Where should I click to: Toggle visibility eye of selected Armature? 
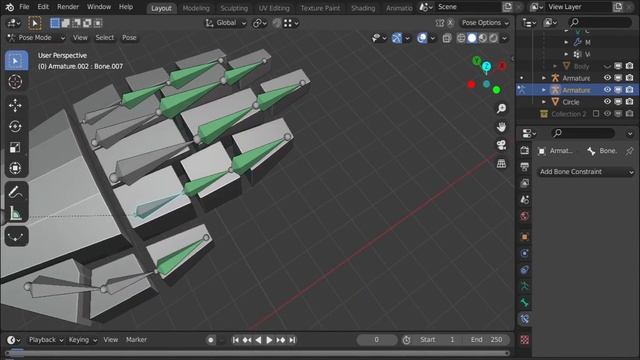607,90
